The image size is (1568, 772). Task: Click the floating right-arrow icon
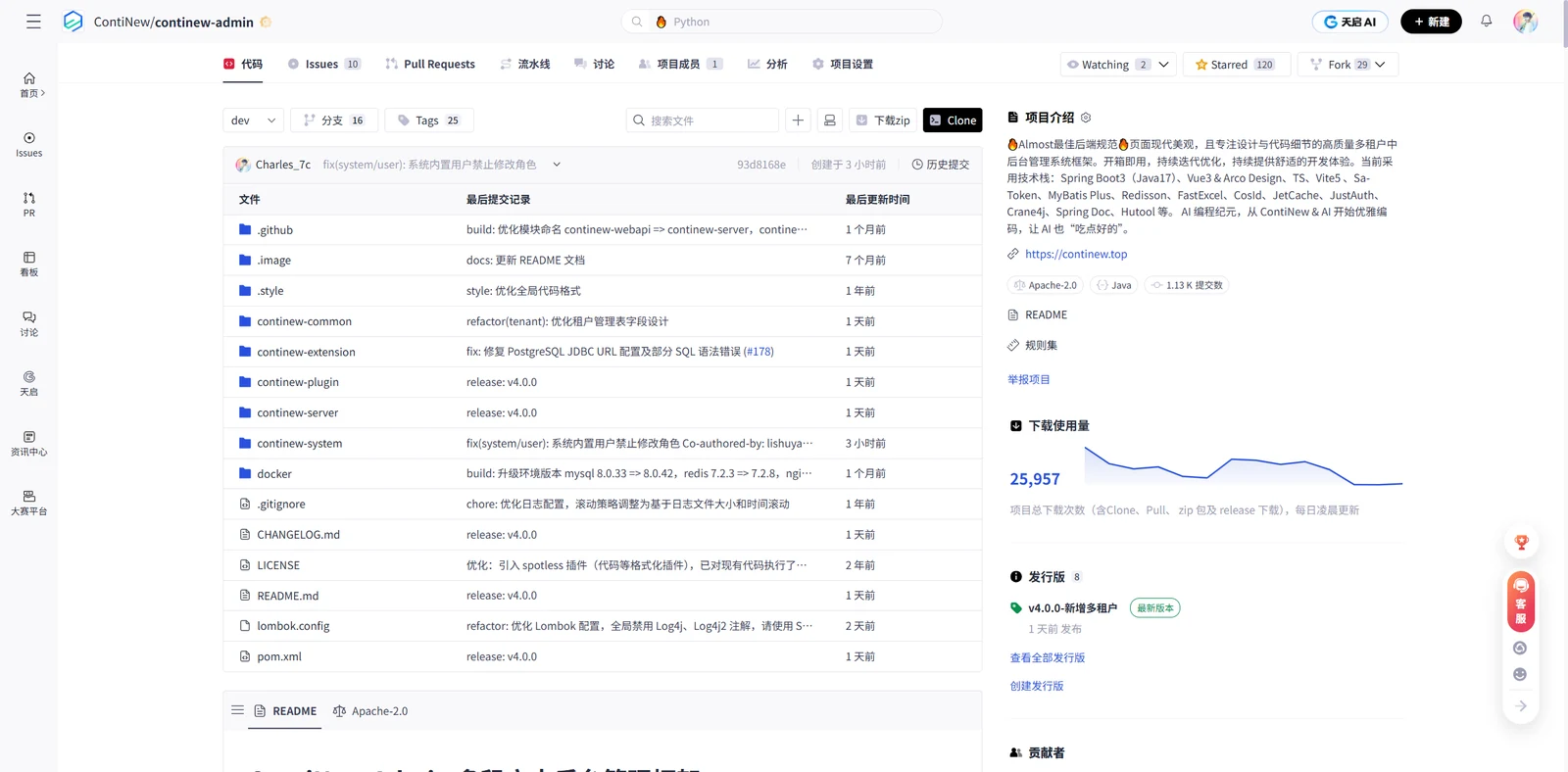pyautogui.click(x=1521, y=705)
